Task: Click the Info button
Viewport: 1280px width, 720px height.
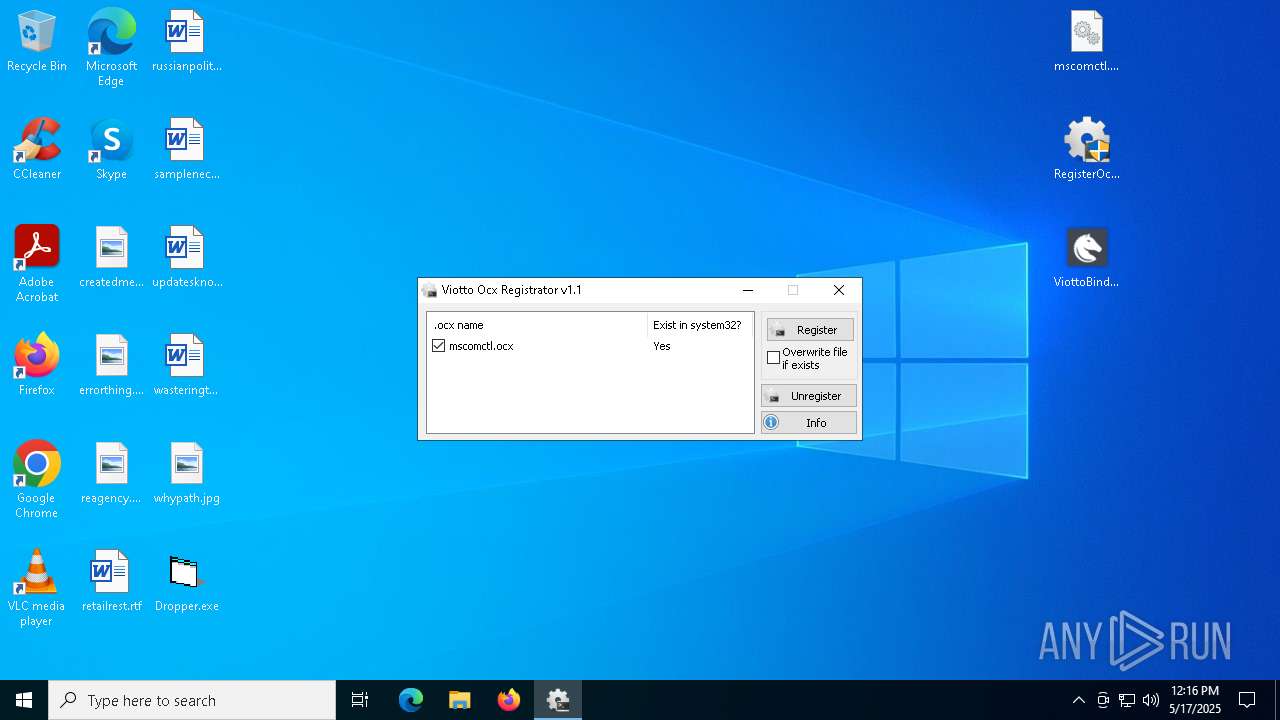Action: [809, 423]
